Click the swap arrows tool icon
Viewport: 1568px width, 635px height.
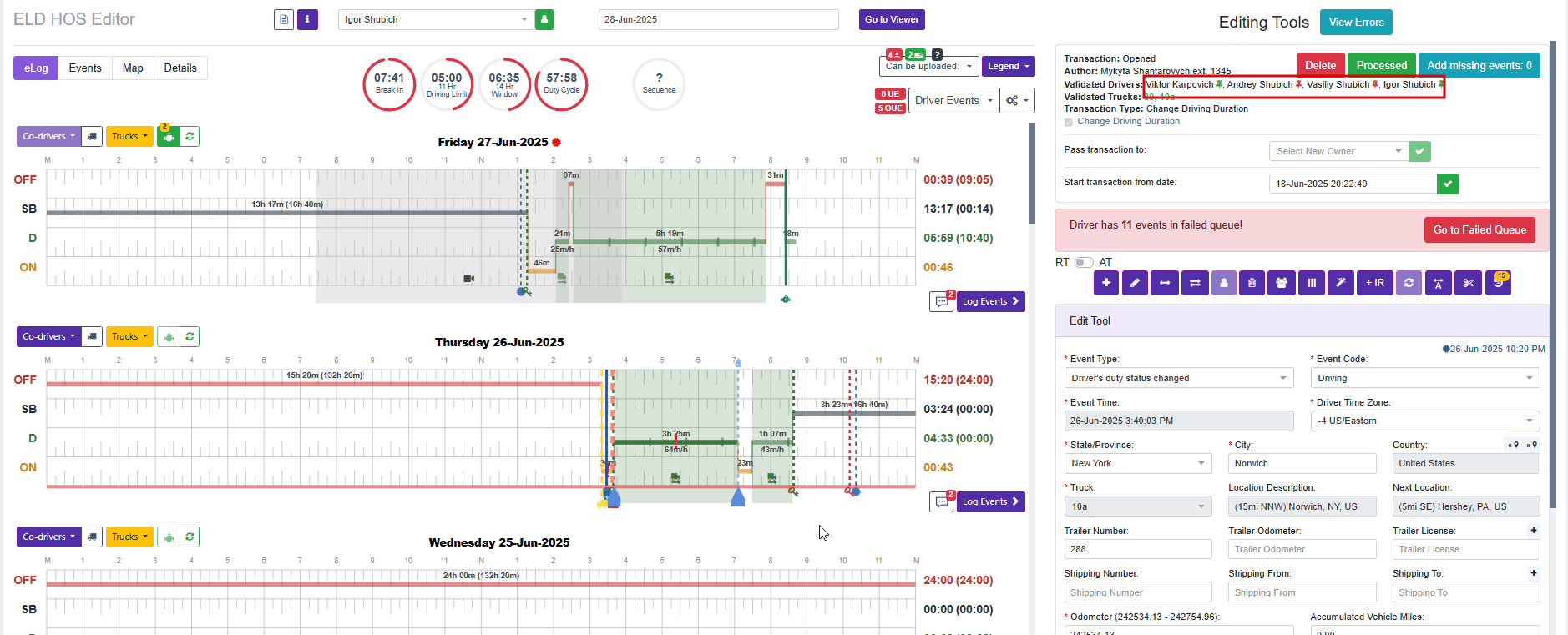pos(1194,283)
